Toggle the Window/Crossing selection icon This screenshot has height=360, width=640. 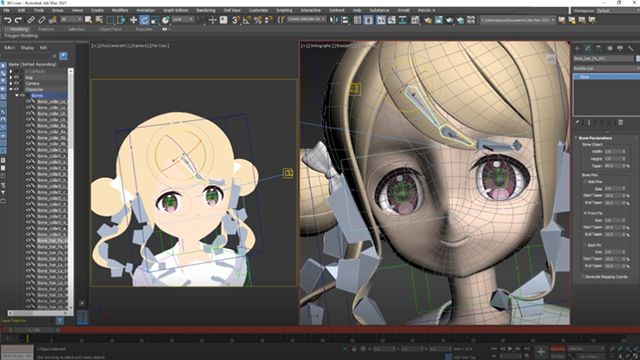(x=121, y=20)
